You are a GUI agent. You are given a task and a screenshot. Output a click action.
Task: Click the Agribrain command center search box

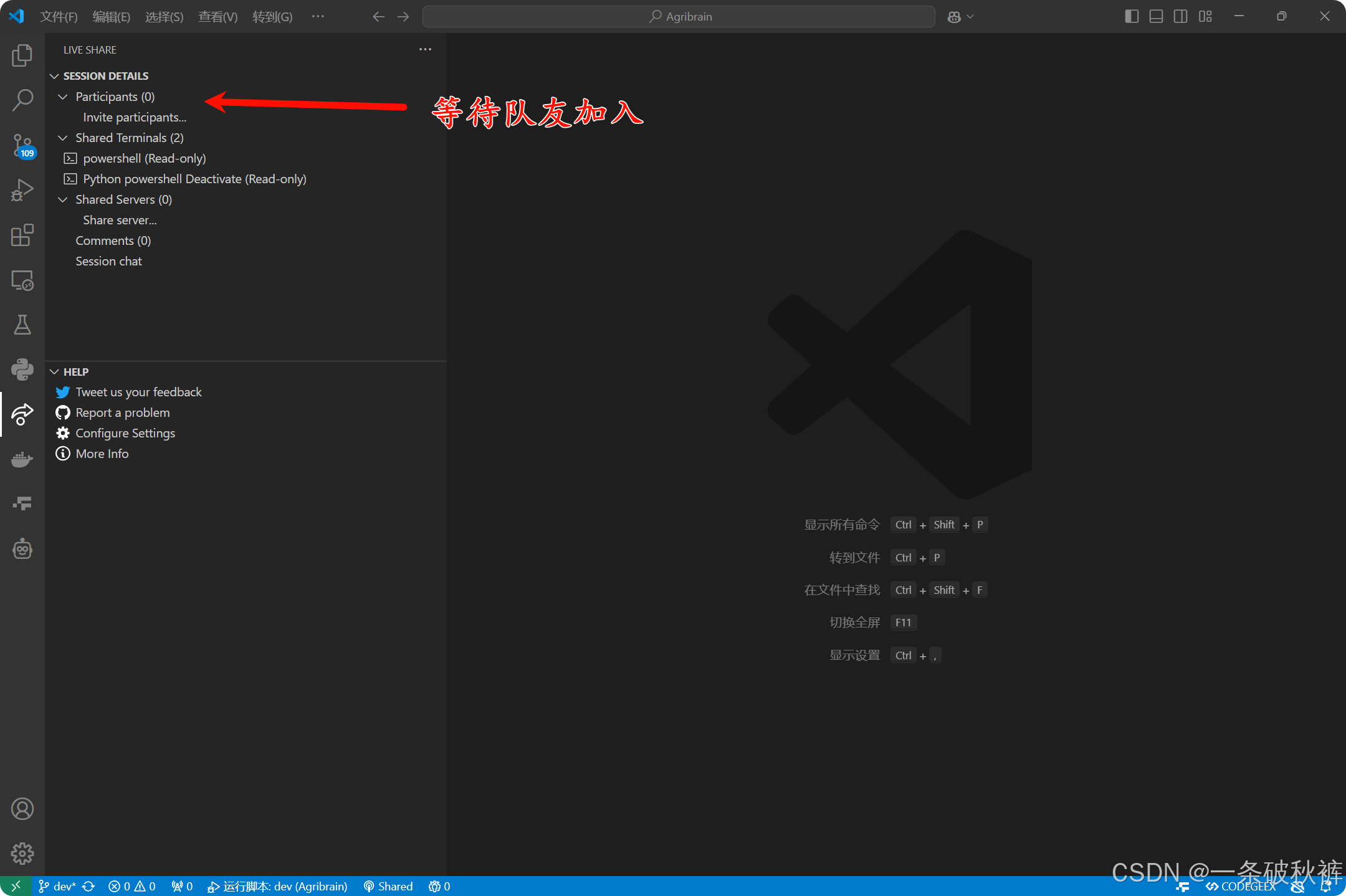tap(678, 17)
